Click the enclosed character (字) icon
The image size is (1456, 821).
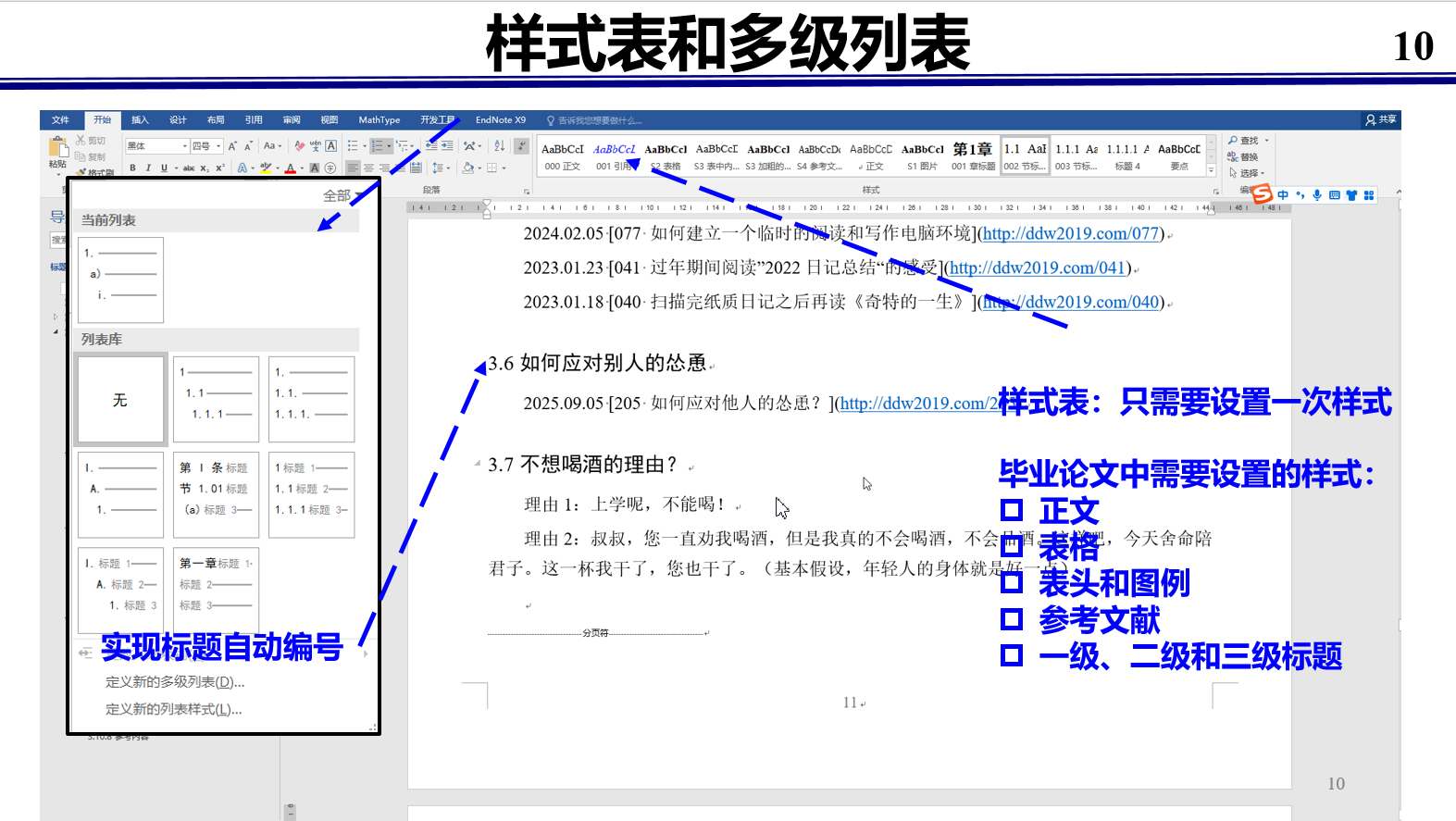coord(330,168)
